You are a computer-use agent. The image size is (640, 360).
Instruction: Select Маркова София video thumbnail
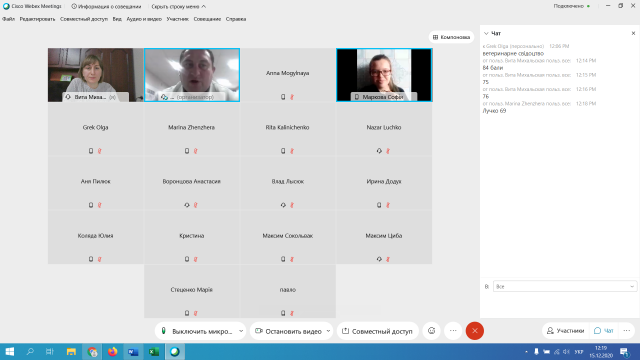click(x=384, y=75)
